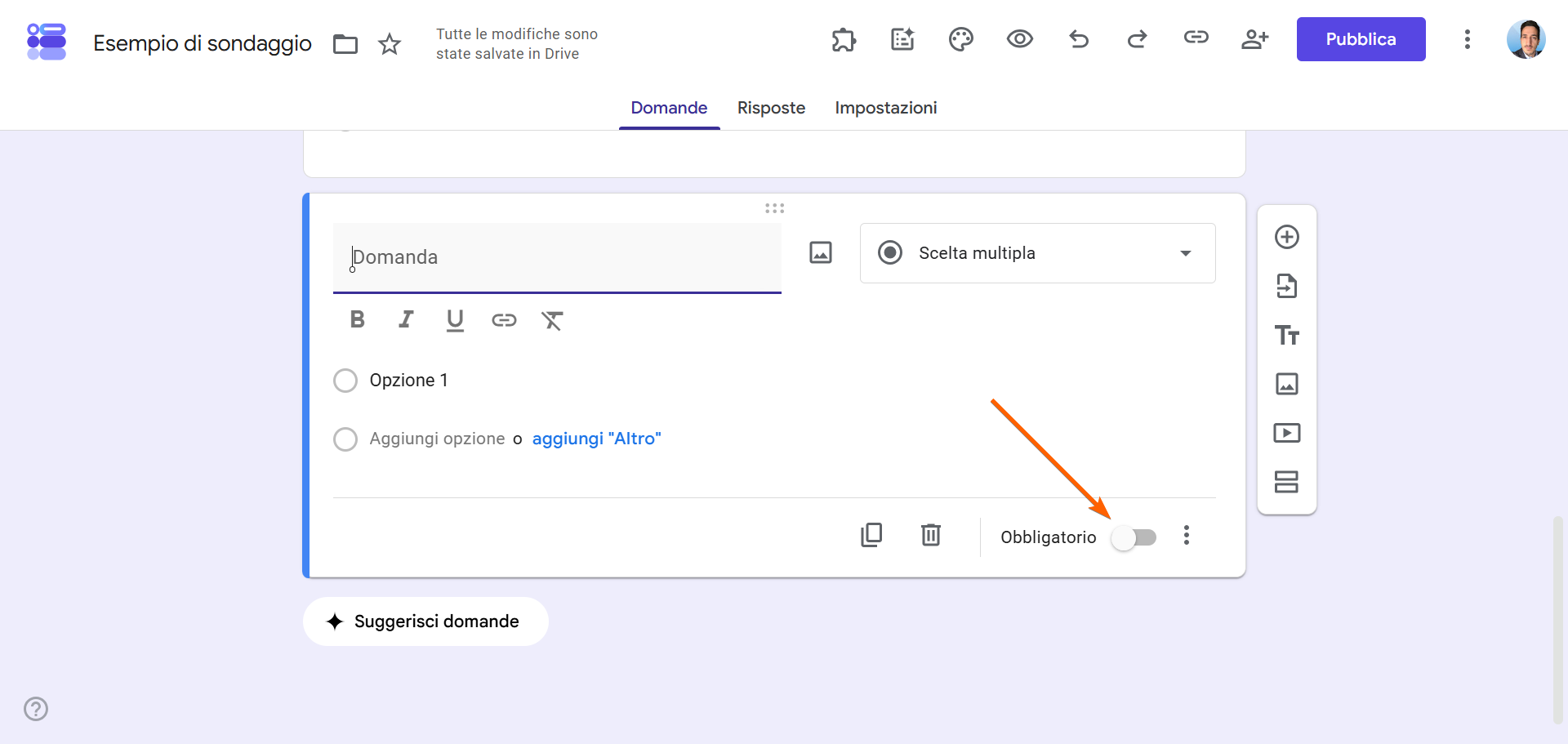Edit form title Esempio di sondaggio
1568x744 pixels.
203,43
